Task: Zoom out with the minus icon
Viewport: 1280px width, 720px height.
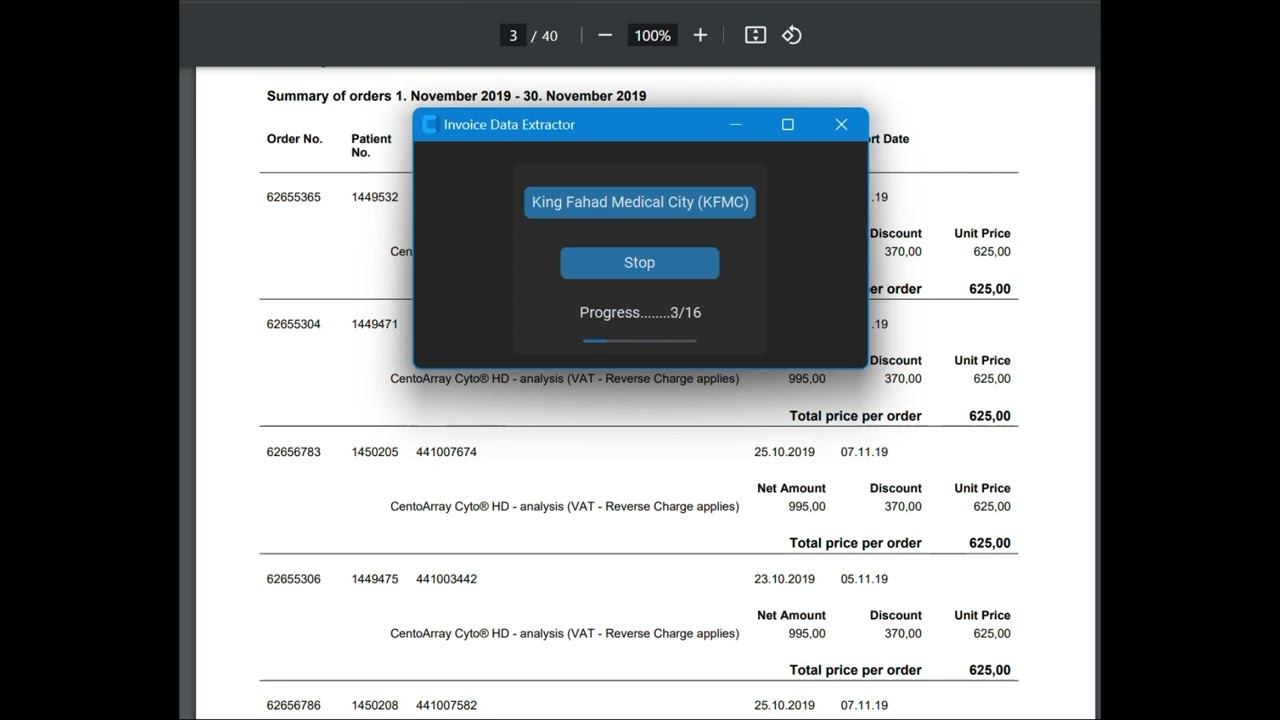Action: [x=605, y=35]
